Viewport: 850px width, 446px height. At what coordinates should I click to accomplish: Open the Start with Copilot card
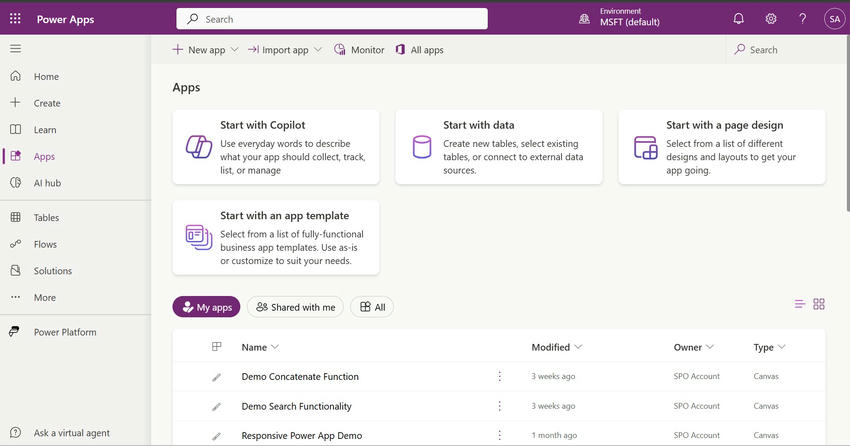point(276,147)
